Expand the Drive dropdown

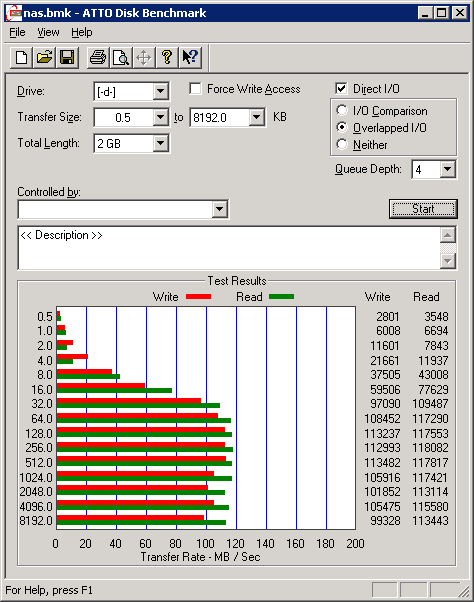pos(160,91)
